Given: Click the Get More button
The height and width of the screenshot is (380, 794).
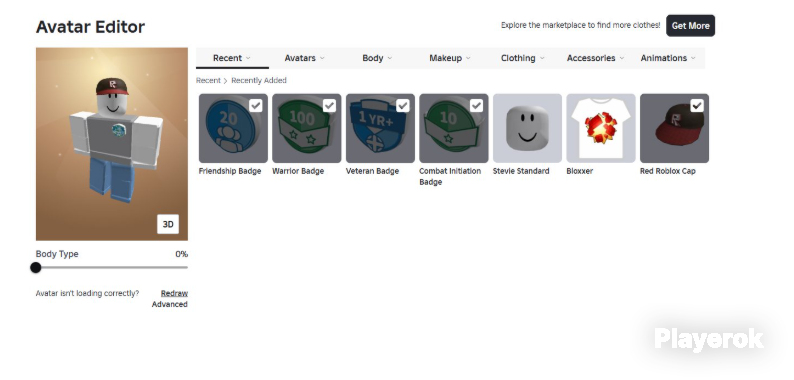Looking at the screenshot, I should tap(690, 26).
